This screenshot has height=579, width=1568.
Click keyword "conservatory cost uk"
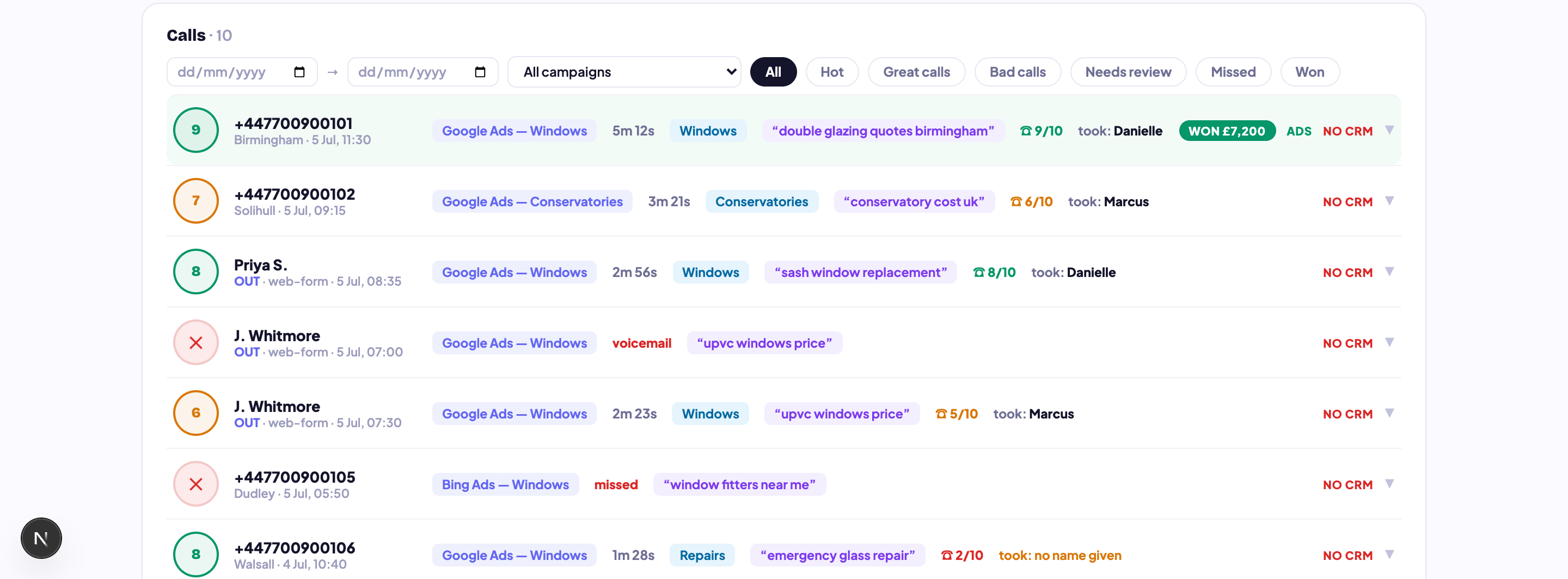[x=914, y=201]
